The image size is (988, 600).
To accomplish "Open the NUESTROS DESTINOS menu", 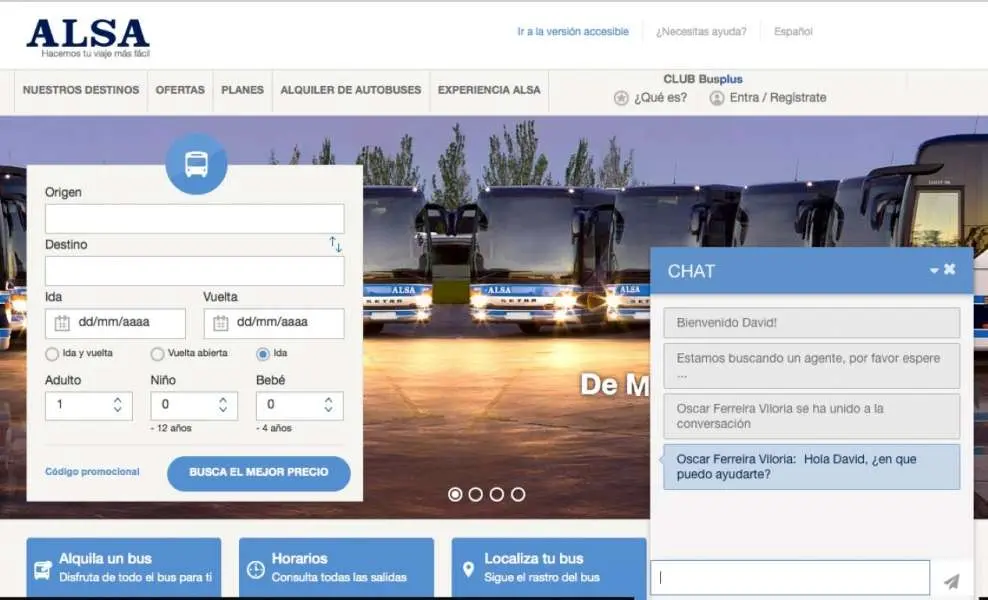I will tap(81, 90).
